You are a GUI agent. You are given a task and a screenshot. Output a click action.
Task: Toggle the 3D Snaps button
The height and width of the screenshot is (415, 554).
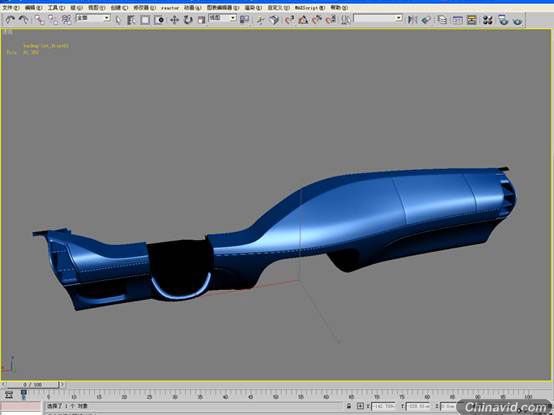289,20
